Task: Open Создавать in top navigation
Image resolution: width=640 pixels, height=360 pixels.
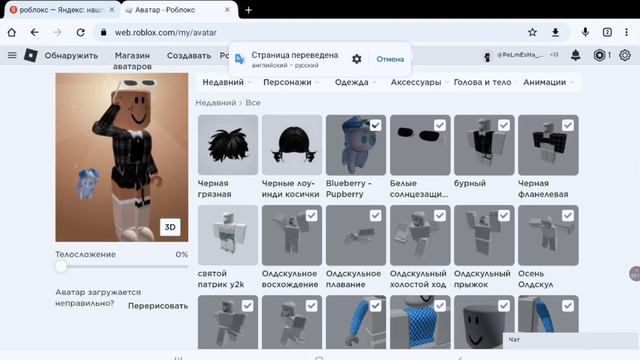Action: click(189, 56)
